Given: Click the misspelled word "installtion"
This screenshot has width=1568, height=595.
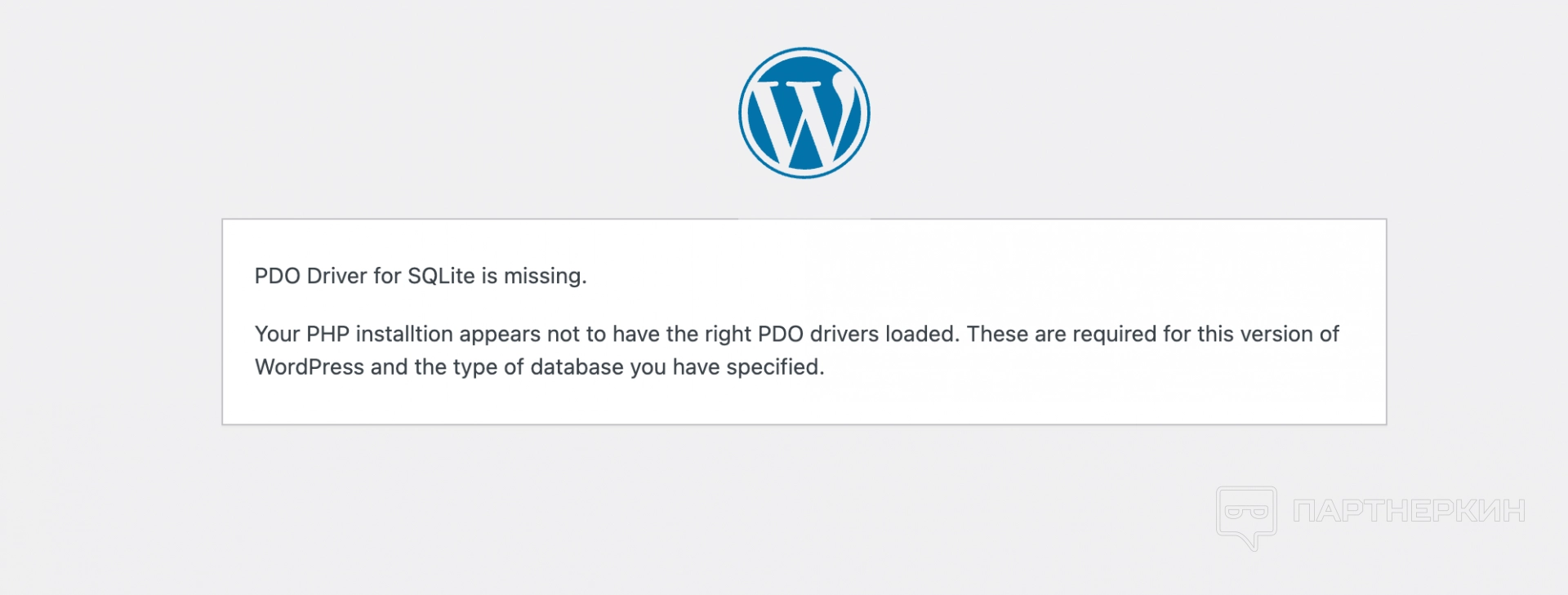Looking at the screenshot, I should click(404, 334).
